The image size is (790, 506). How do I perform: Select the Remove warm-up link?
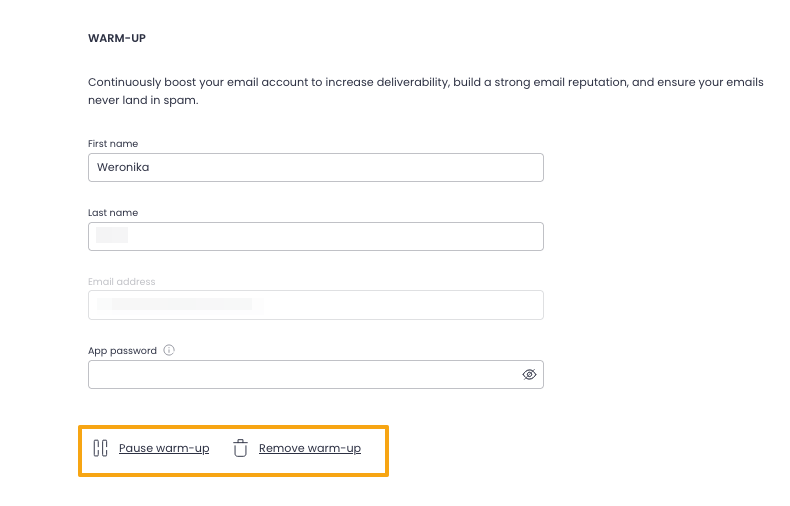click(310, 448)
